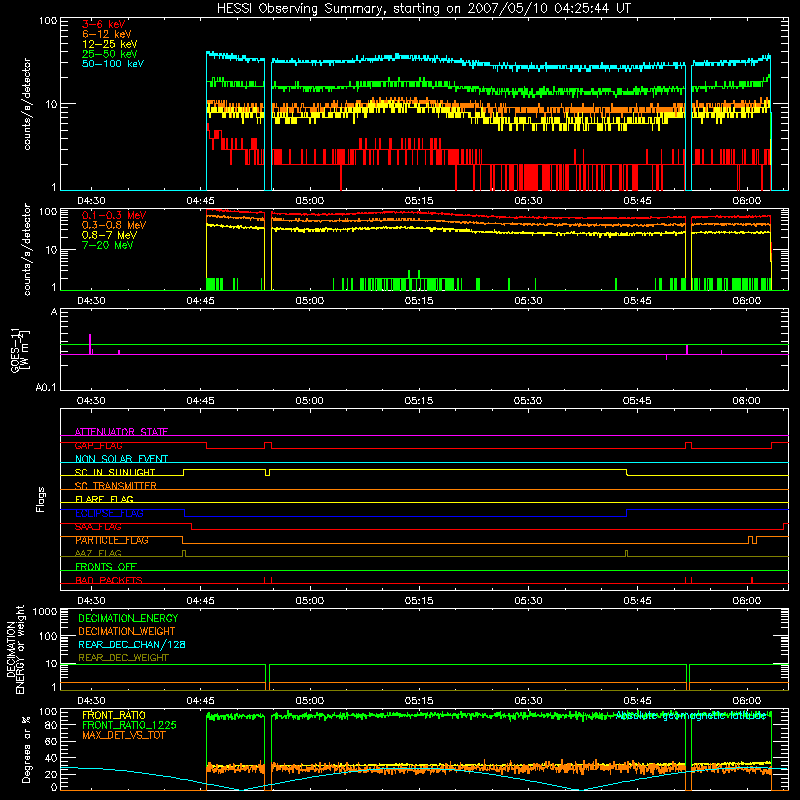Pick the 0.8-7 MeV legend label

click(x=109, y=235)
